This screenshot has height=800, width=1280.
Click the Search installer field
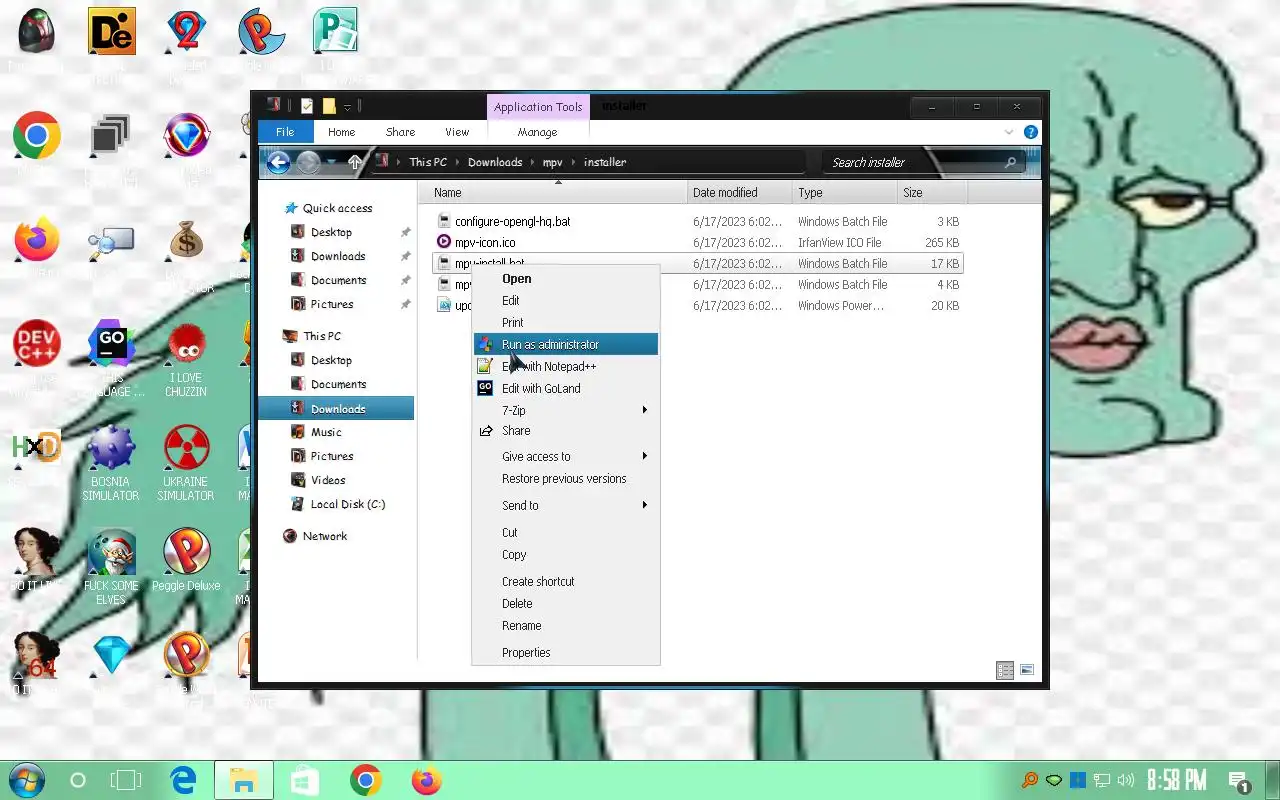point(922,162)
